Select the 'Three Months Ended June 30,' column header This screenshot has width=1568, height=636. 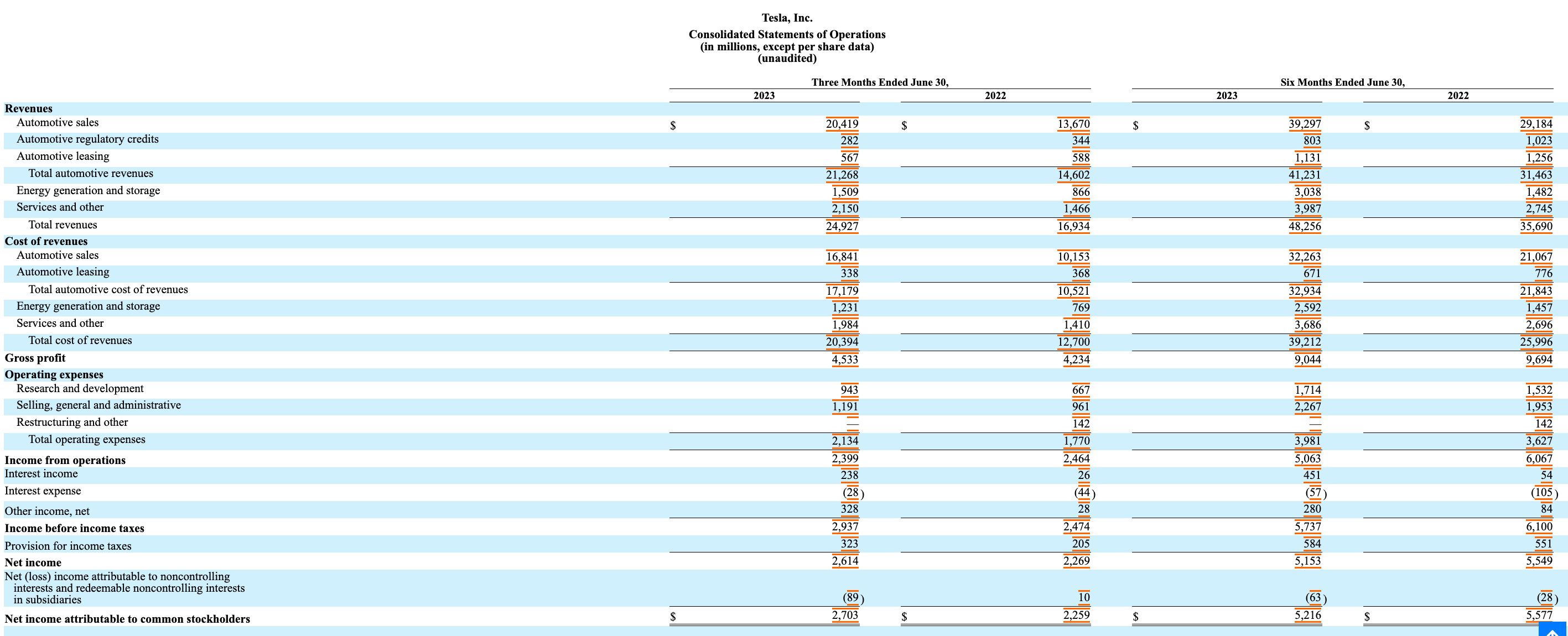click(x=880, y=82)
